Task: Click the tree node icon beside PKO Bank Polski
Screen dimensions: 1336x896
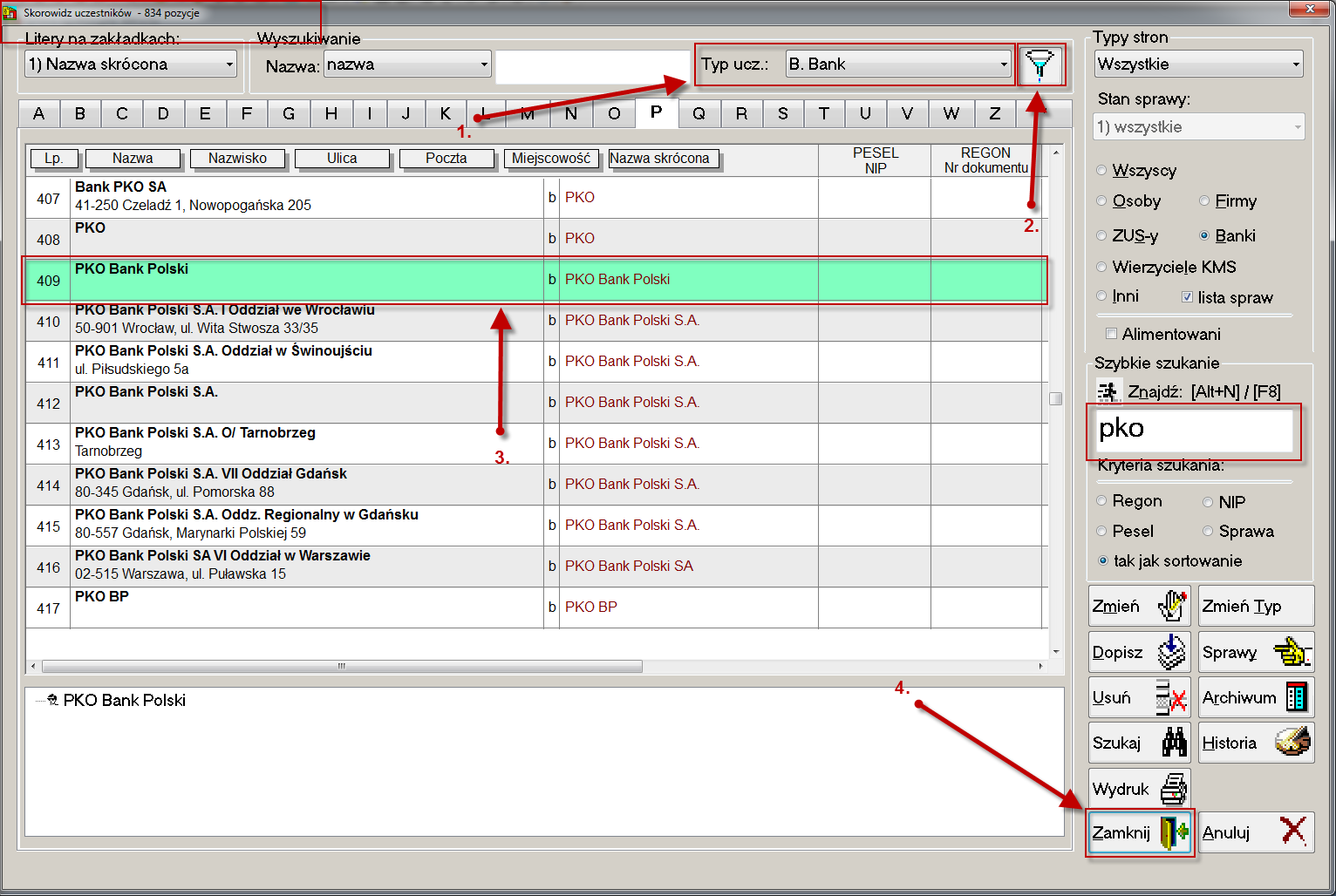Action: click(52, 700)
